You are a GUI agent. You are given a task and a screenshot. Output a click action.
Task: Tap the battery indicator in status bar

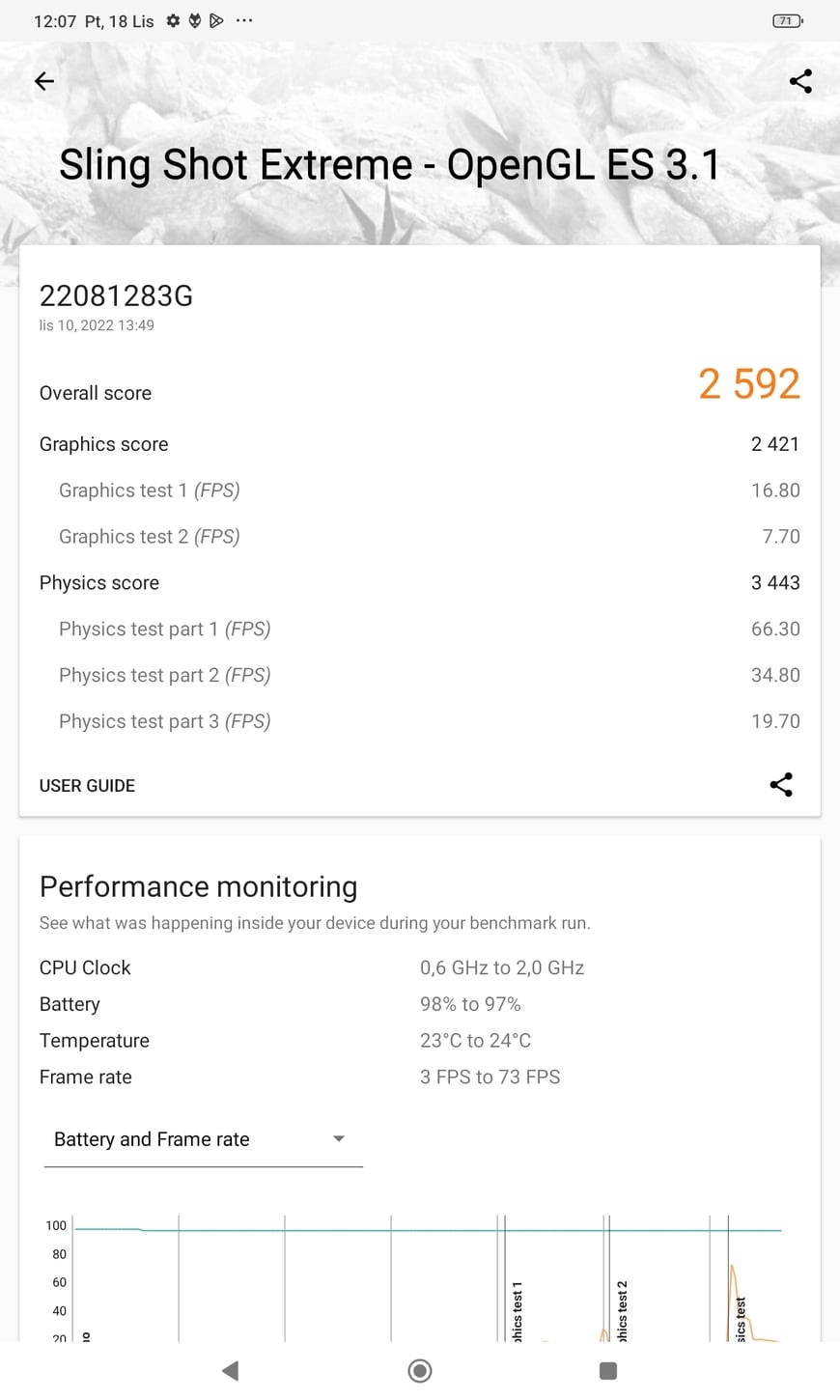788,20
